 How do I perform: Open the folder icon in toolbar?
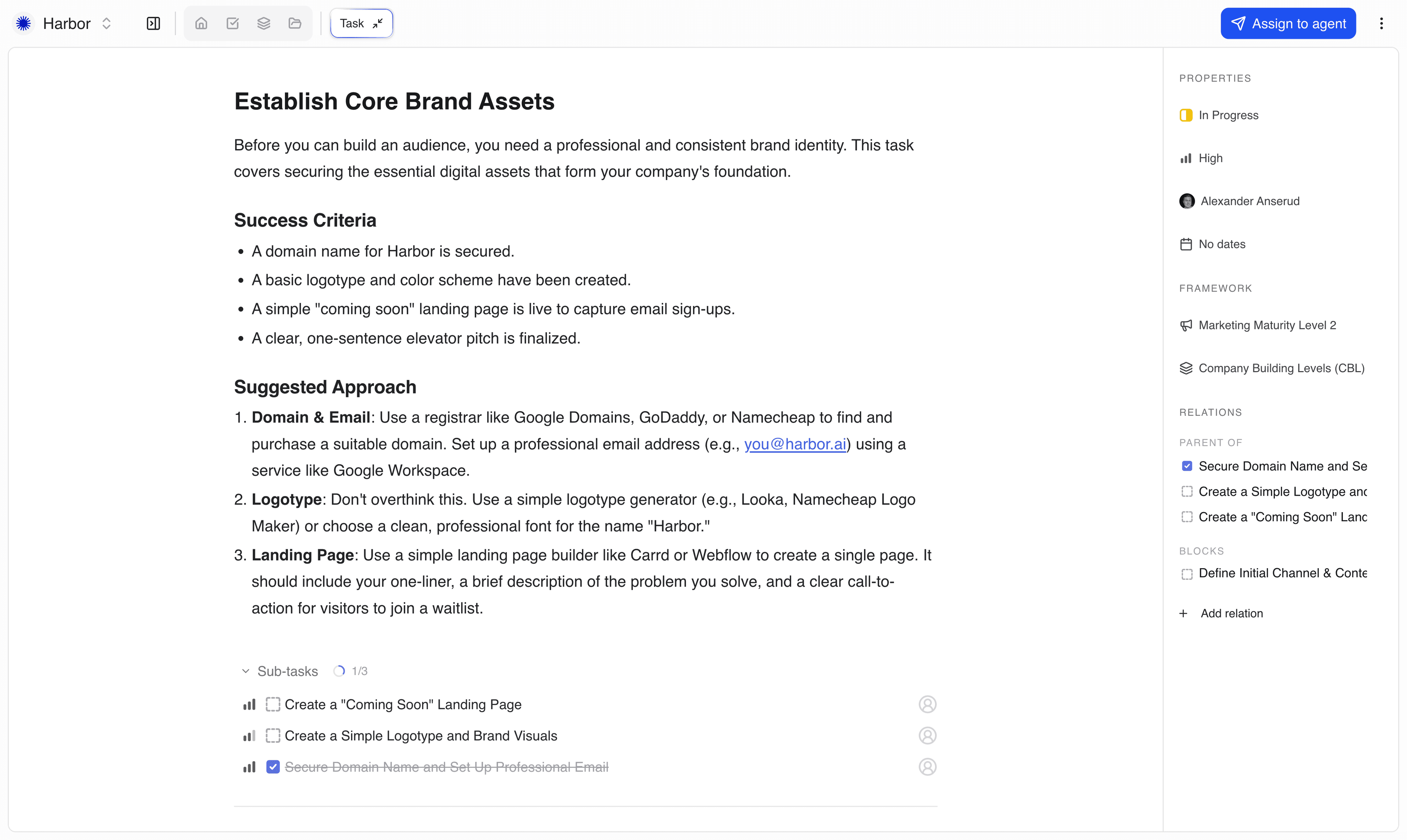point(295,23)
